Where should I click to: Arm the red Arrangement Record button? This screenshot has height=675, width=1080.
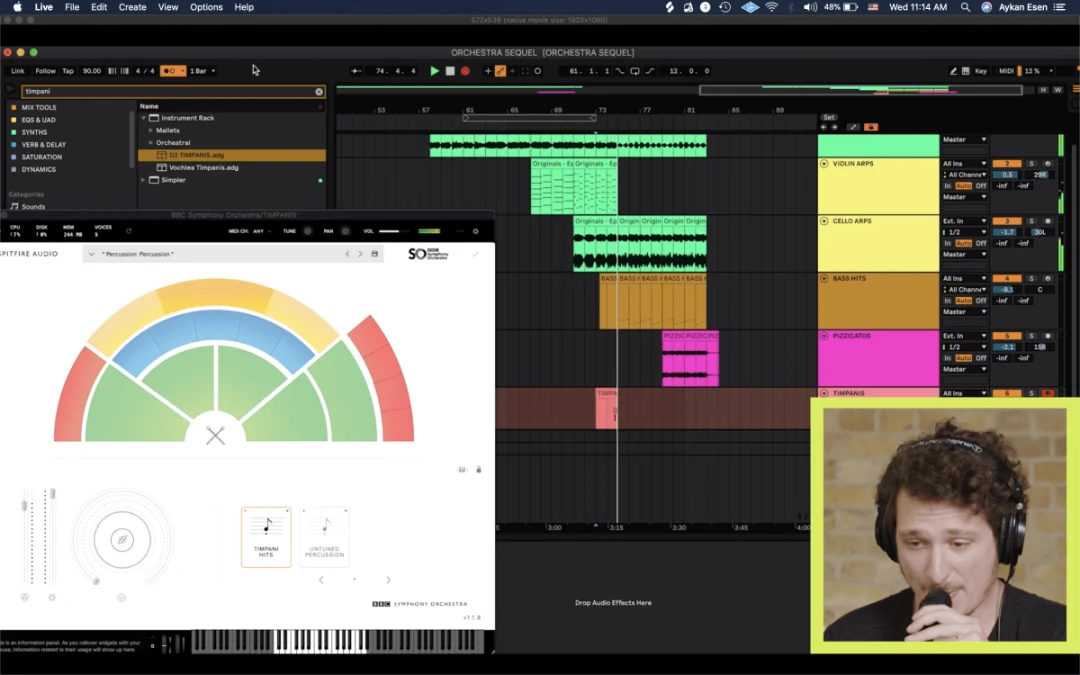(x=465, y=71)
